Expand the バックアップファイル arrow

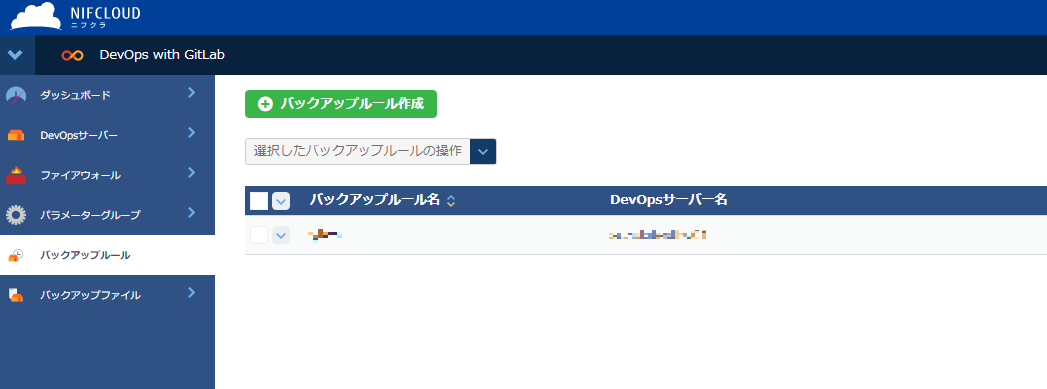pos(192,292)
